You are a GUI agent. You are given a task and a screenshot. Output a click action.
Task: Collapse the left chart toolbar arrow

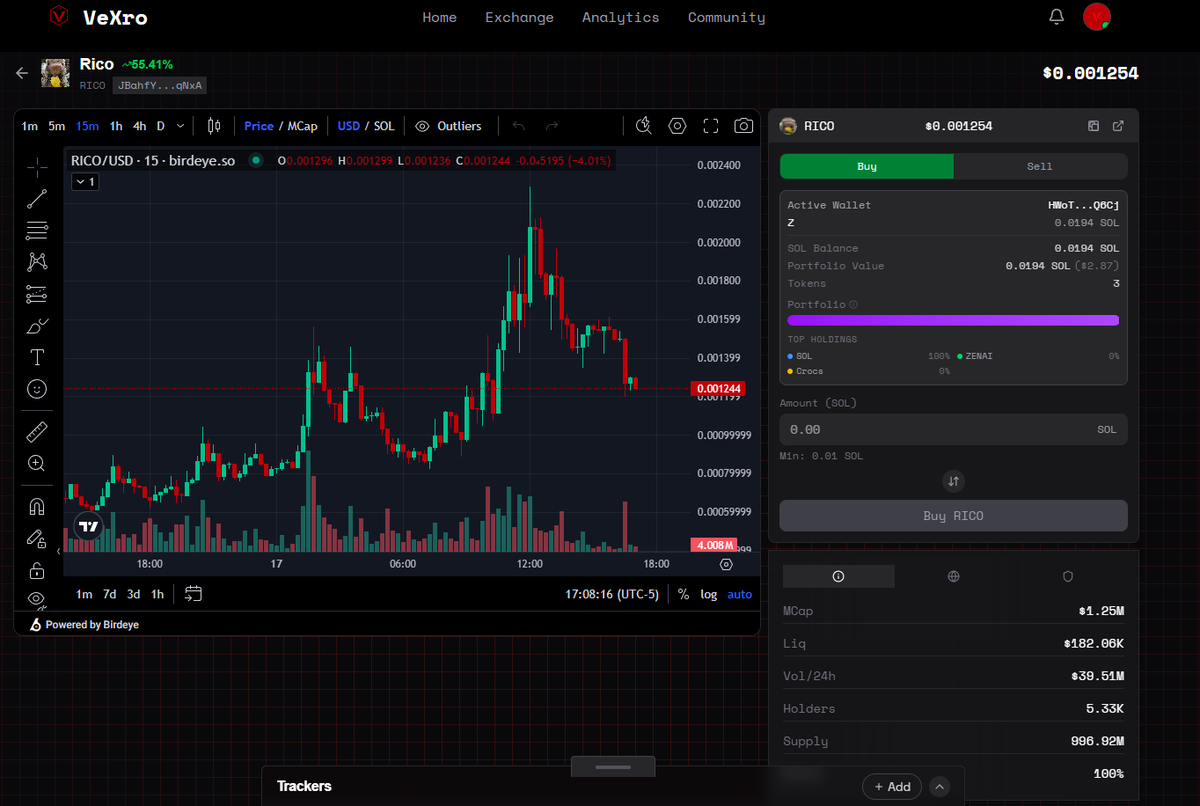point(59,551)
